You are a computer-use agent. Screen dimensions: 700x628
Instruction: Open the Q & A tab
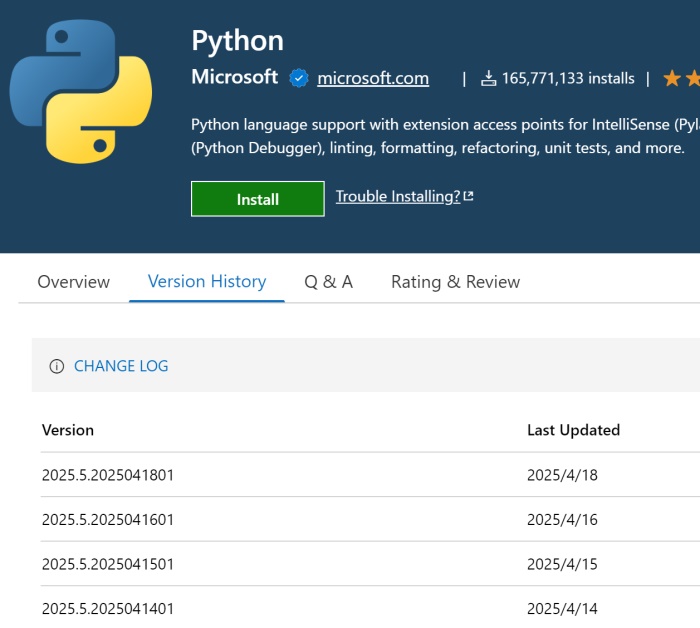click(329, 282)
